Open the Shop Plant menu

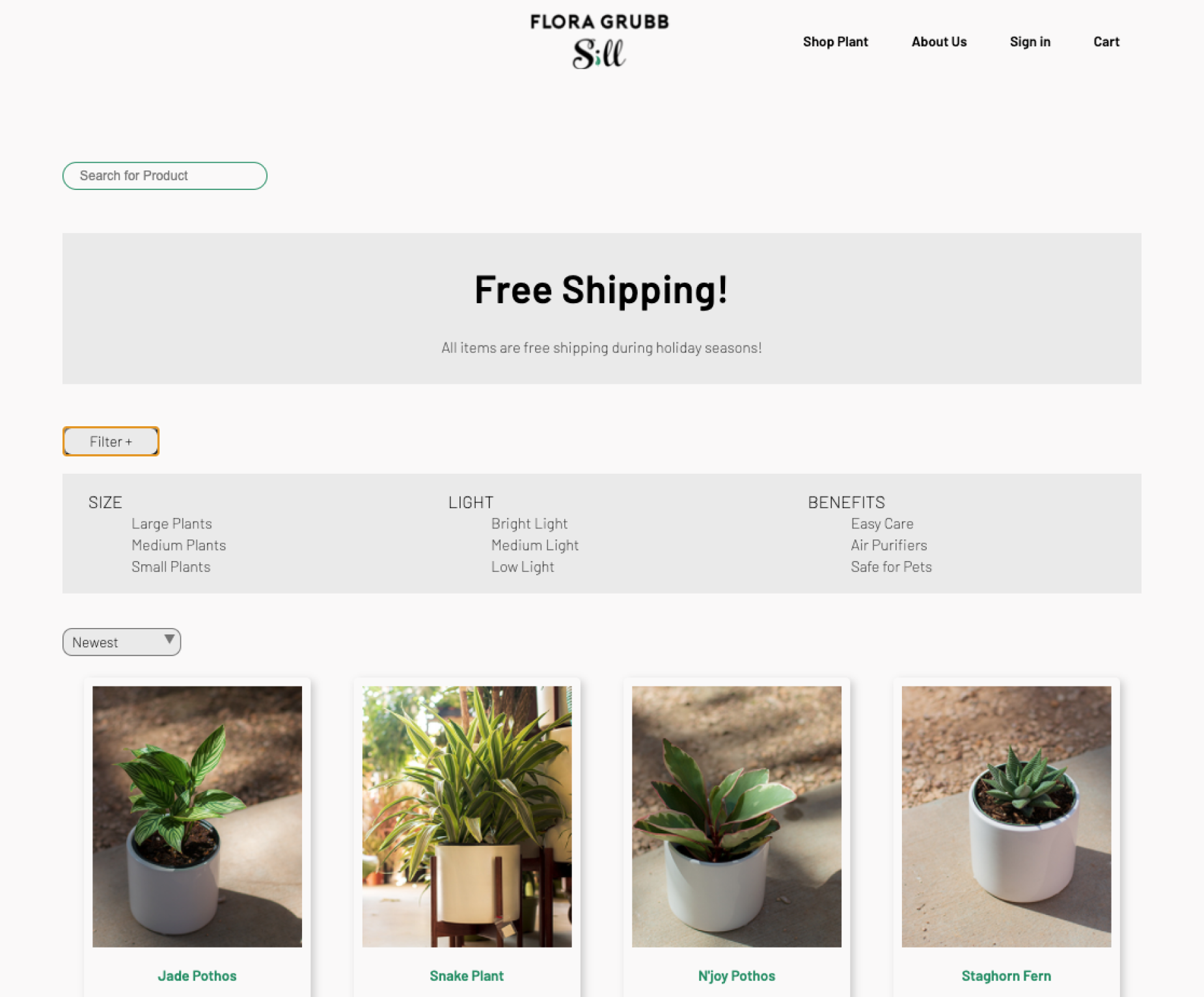(835, 42)
